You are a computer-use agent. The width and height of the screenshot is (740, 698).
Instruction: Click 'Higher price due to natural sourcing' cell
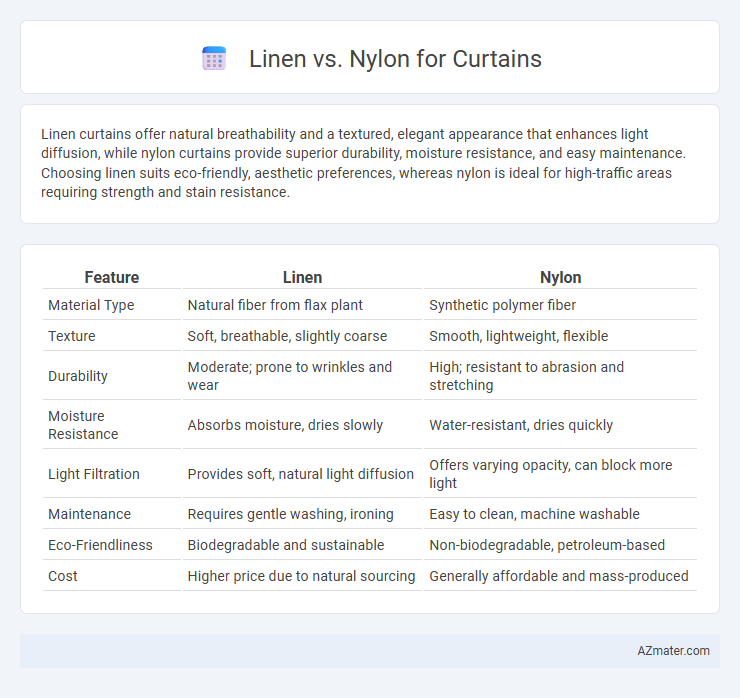(301, 576)
